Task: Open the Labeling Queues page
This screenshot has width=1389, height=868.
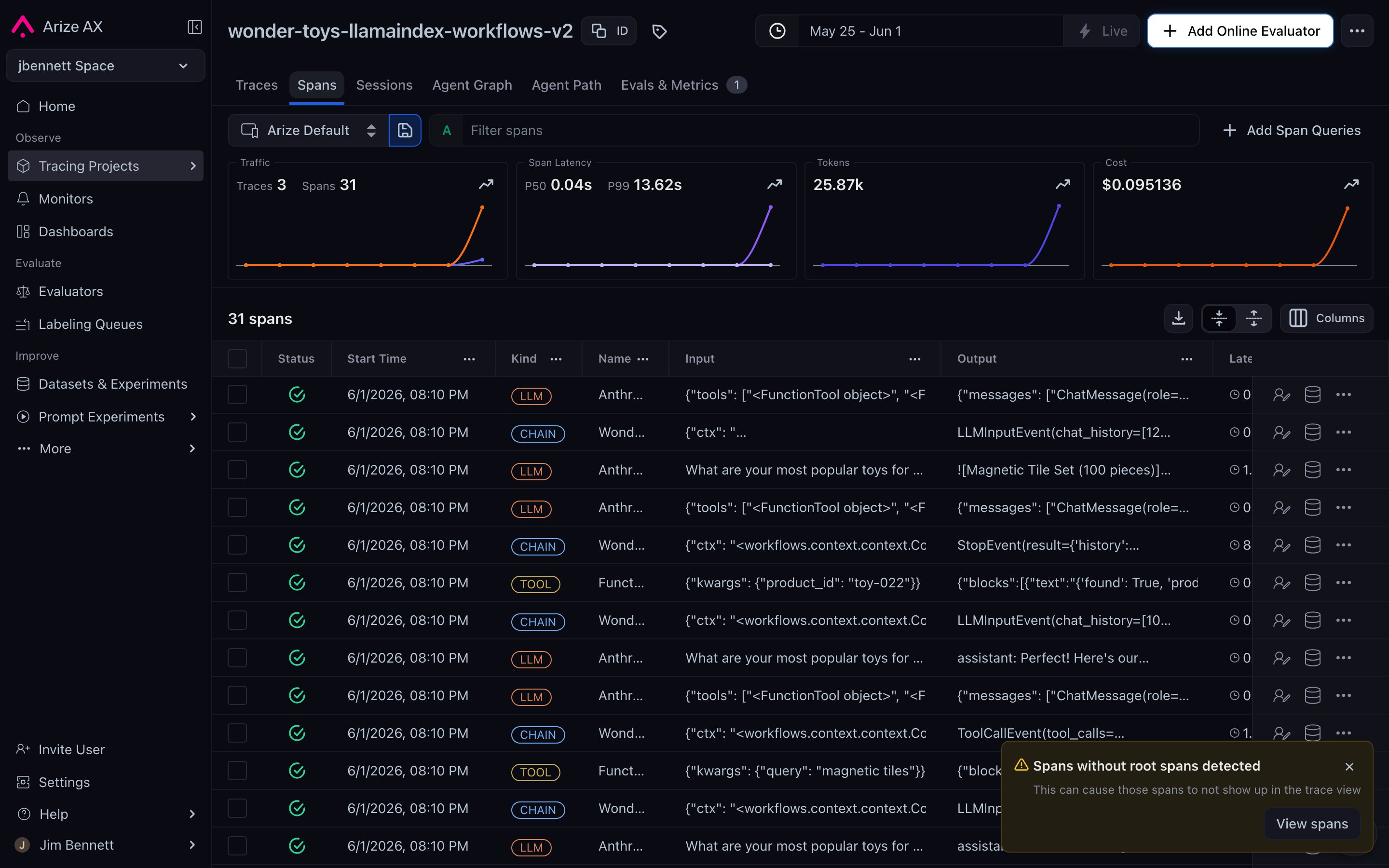Action: click(x=106, y=325)
